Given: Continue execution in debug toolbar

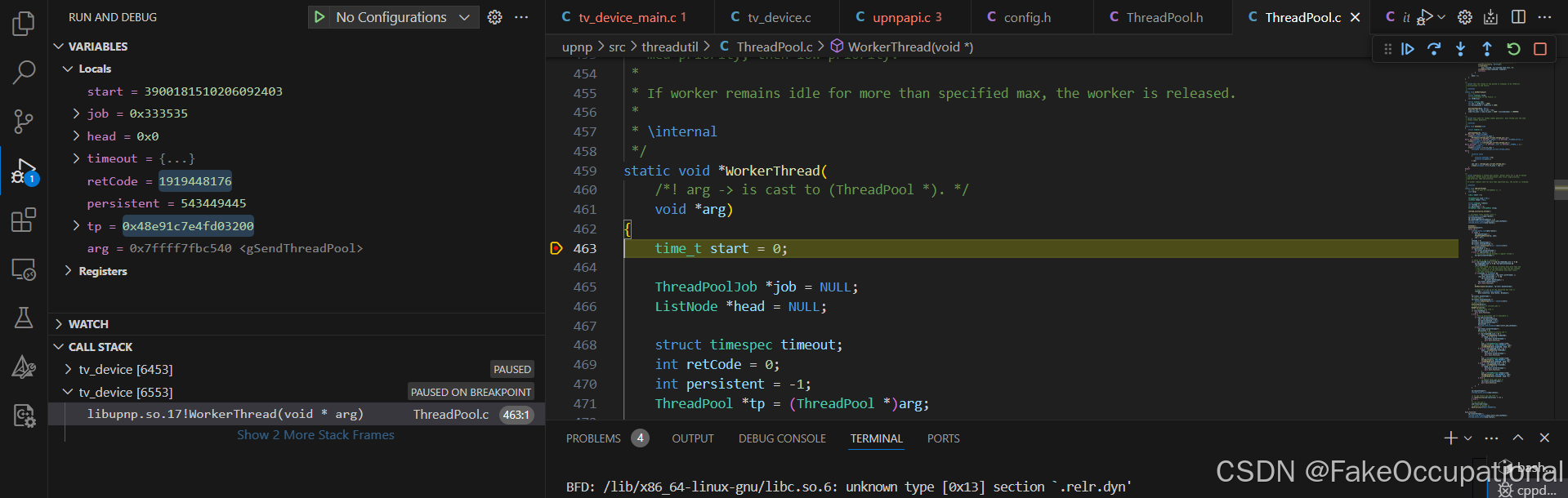Looking at the screenshot, I should pos(1408,49).
